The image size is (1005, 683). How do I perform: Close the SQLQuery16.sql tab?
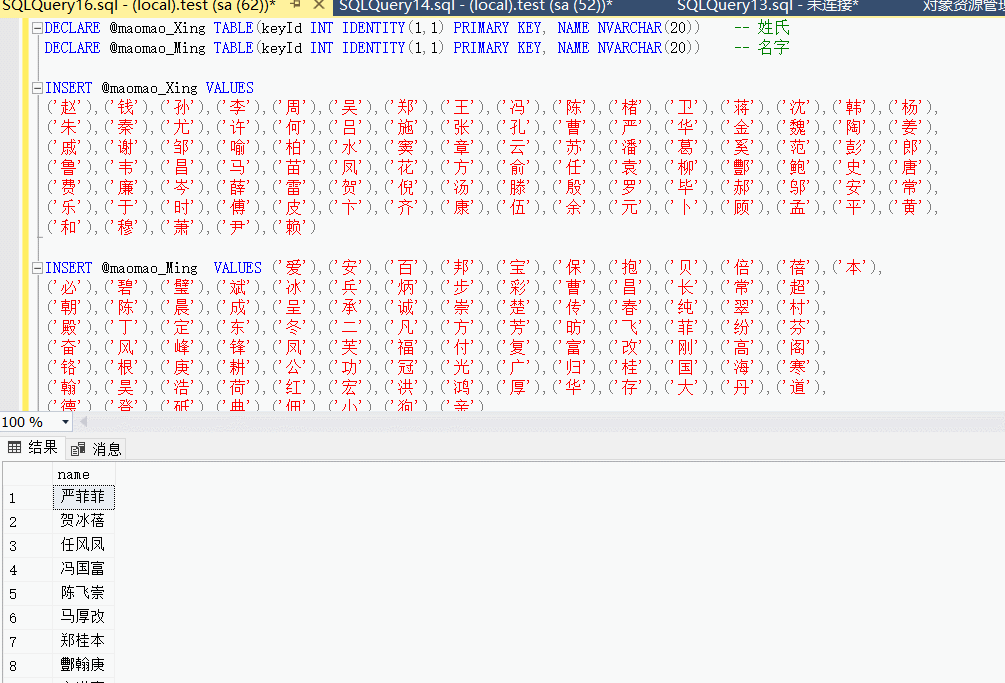(319, 5)
